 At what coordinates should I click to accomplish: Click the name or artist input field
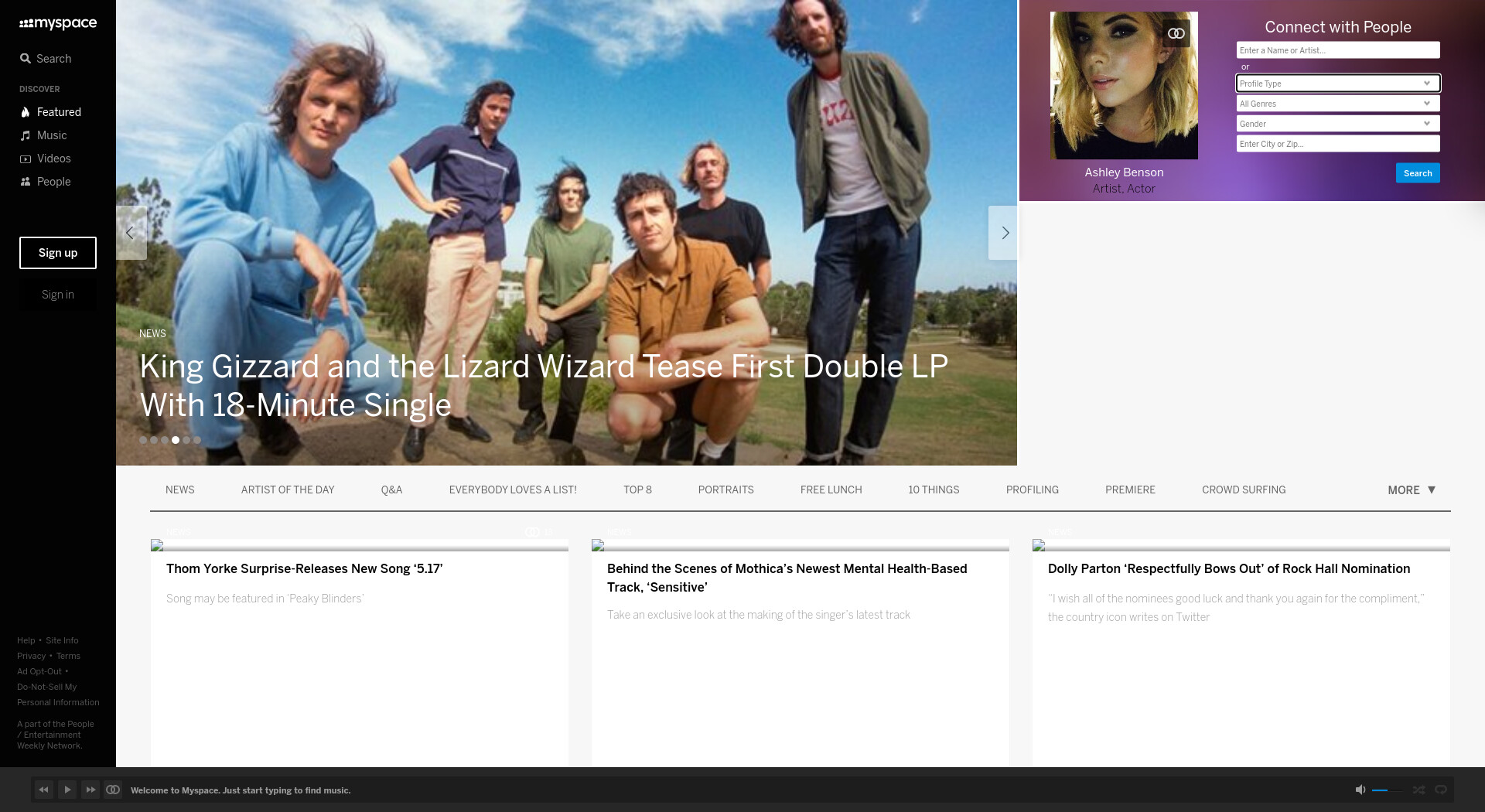click(1338, 50)
